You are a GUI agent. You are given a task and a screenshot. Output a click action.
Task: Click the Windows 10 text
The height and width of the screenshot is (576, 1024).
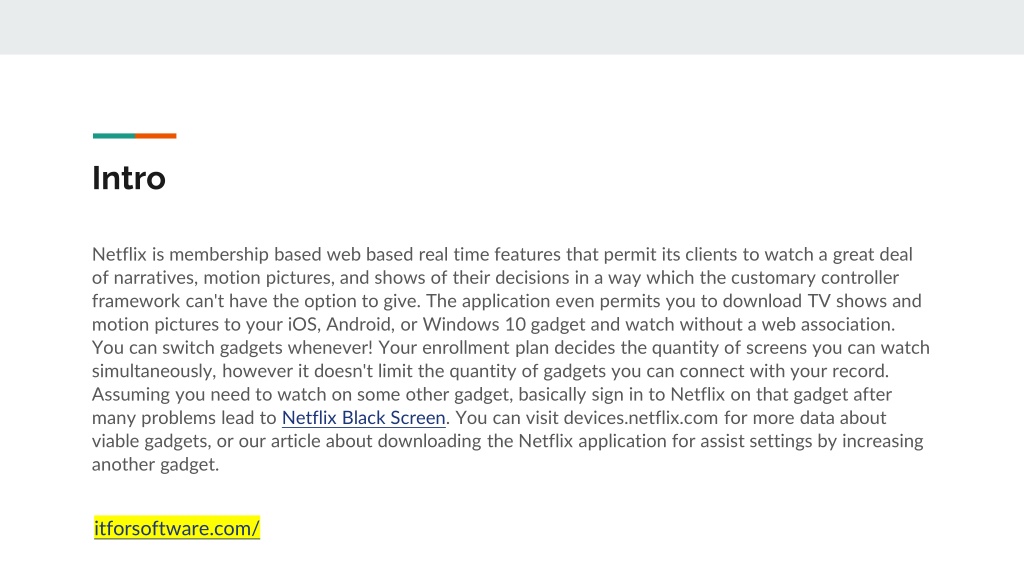tap(474, 325)
